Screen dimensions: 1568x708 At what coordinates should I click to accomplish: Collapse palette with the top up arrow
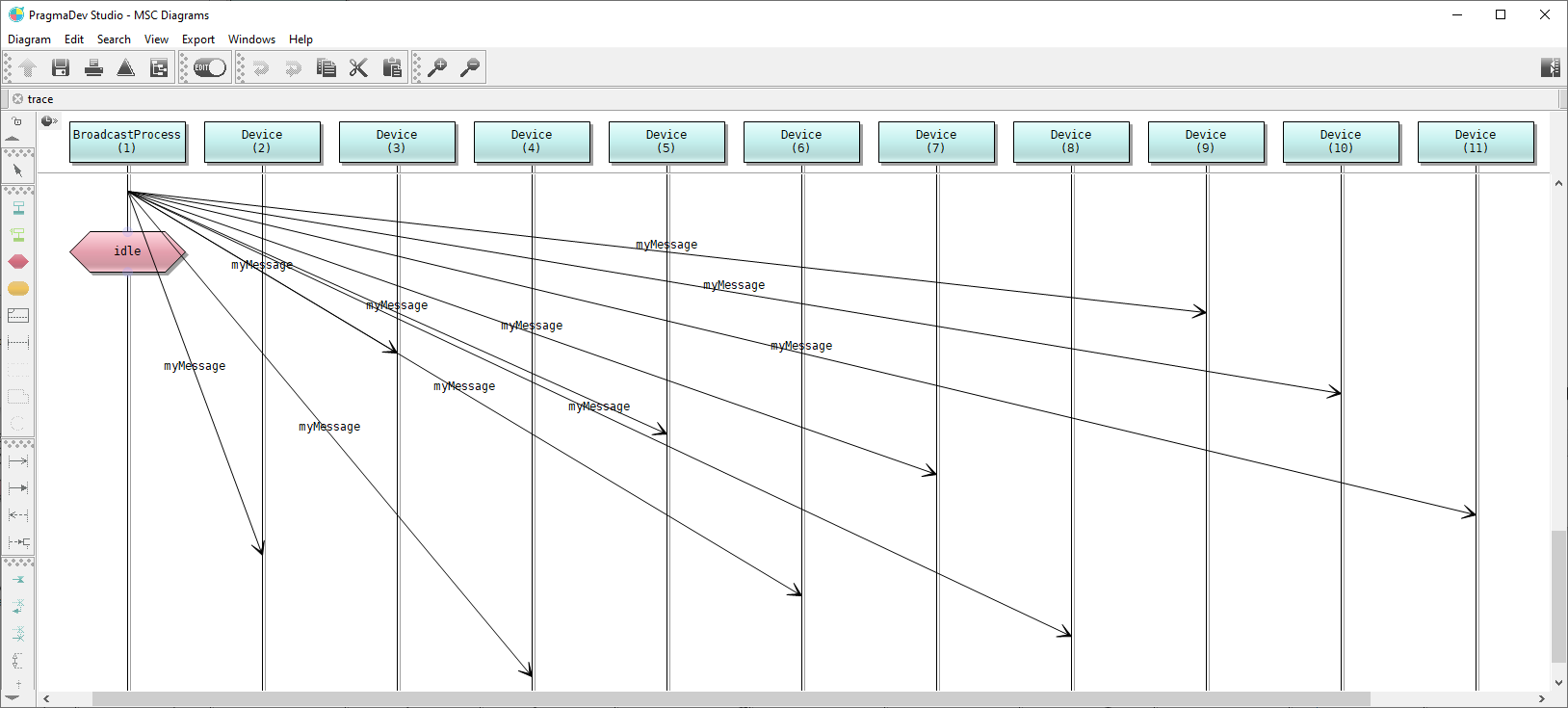point(13,139)
